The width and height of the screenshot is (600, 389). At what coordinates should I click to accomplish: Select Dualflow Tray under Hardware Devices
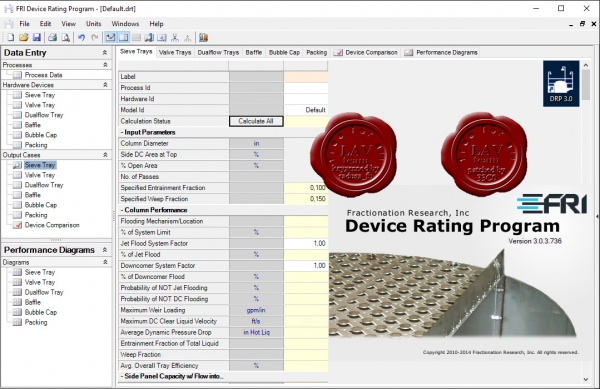click(44, 115)
